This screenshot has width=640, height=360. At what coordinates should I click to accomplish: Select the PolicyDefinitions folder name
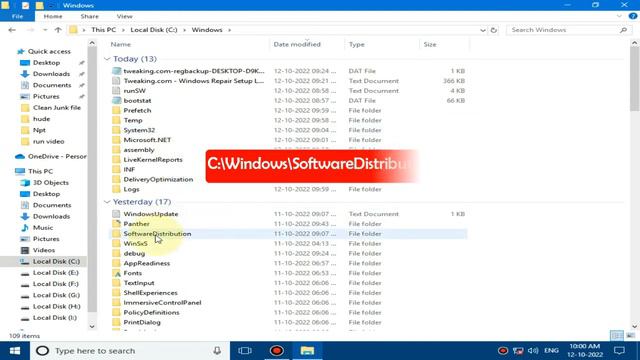[x=151, y=313]
